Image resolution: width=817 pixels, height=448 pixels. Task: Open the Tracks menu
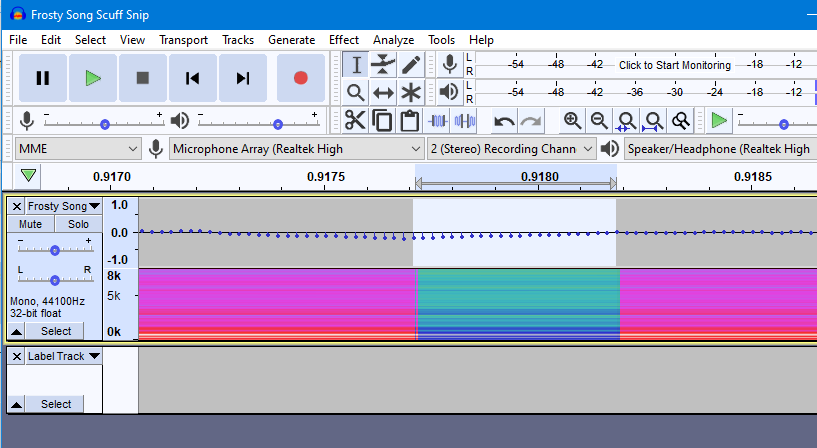coord(238,40)
